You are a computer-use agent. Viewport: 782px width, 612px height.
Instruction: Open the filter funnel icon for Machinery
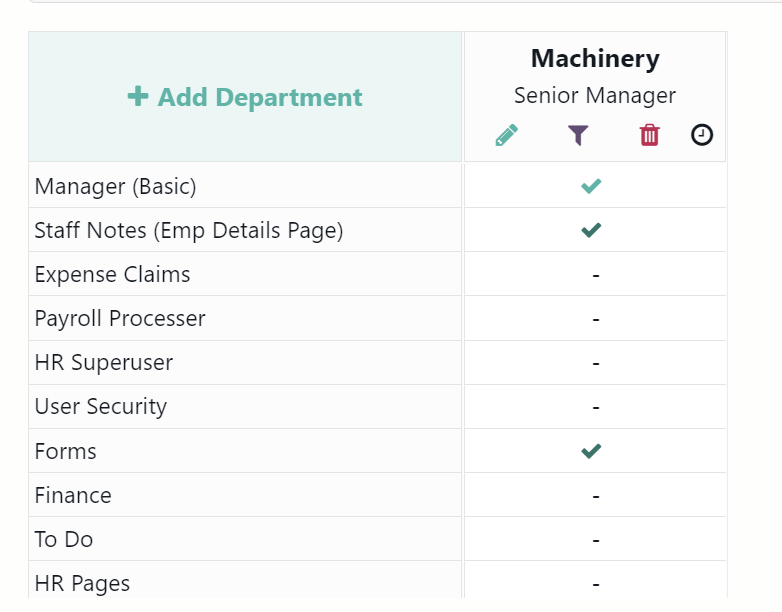coord(578,135)
